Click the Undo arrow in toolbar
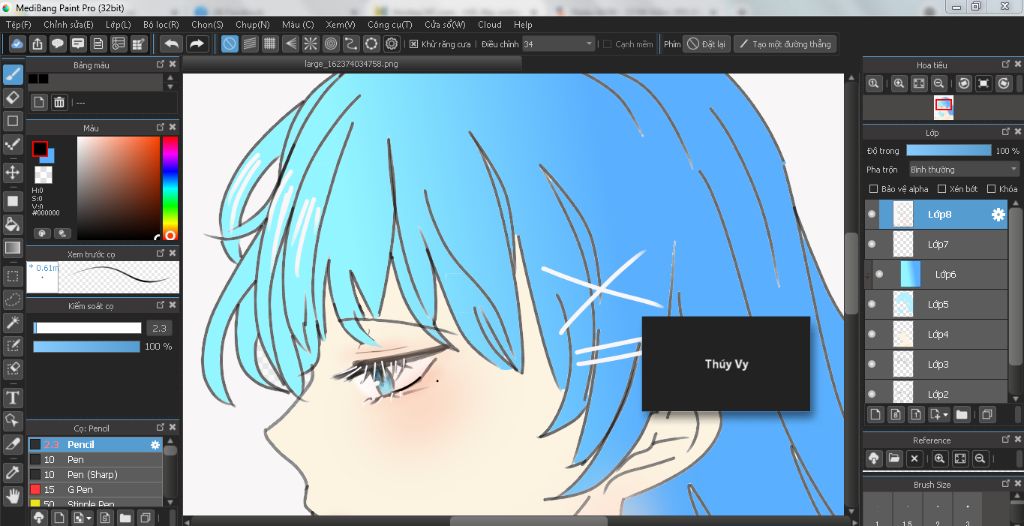This screenshot has height=526, width=1024. point(171,44)
